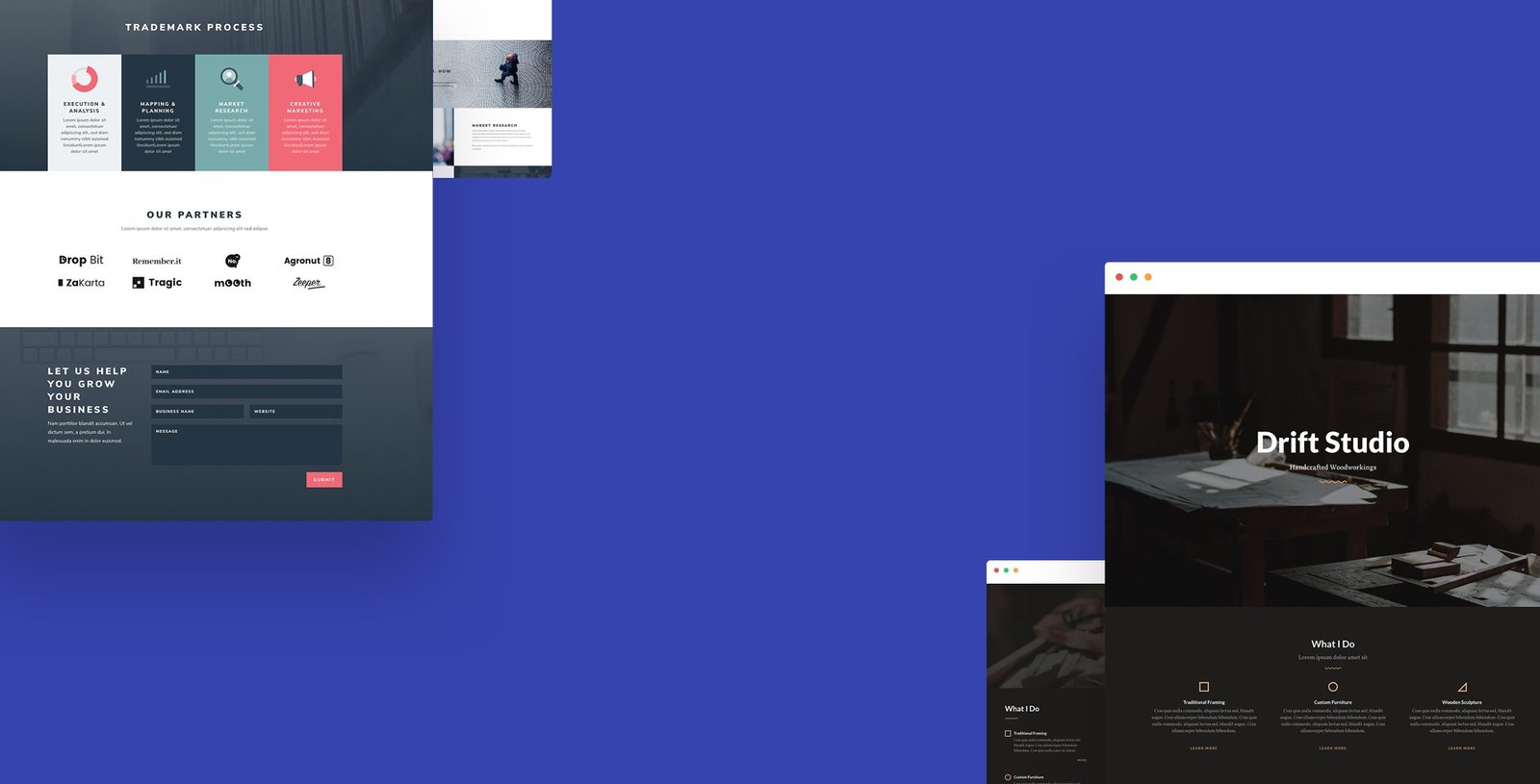The image size is (1540, 784).
Task: Click the donut chart icon in Execution & Analysis
Action: [85, 78]
